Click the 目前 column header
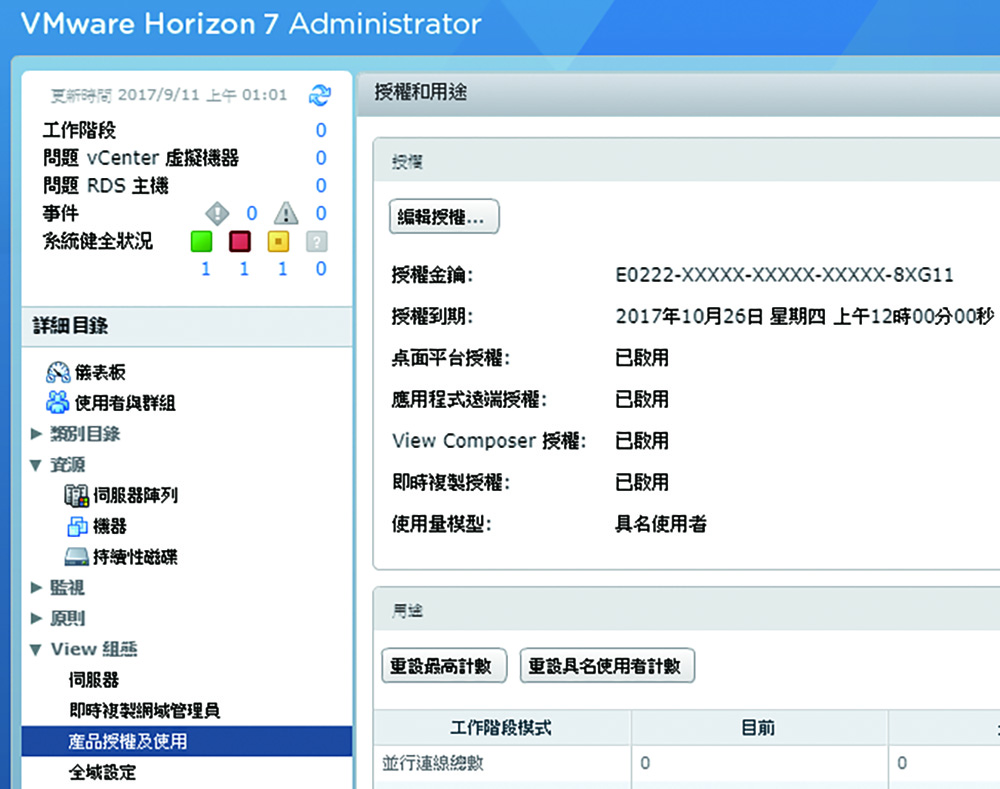 tap(759, 728)
